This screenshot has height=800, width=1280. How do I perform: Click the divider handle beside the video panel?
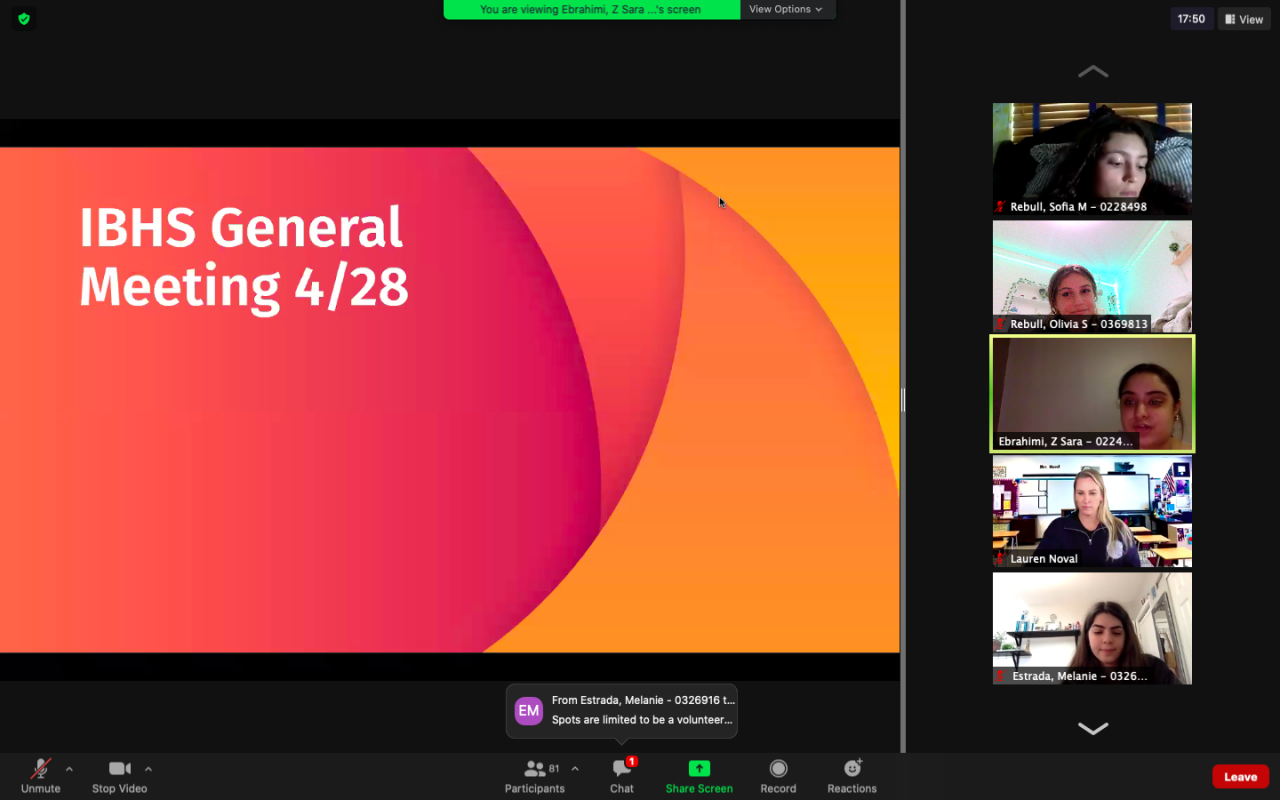point(902,400)
